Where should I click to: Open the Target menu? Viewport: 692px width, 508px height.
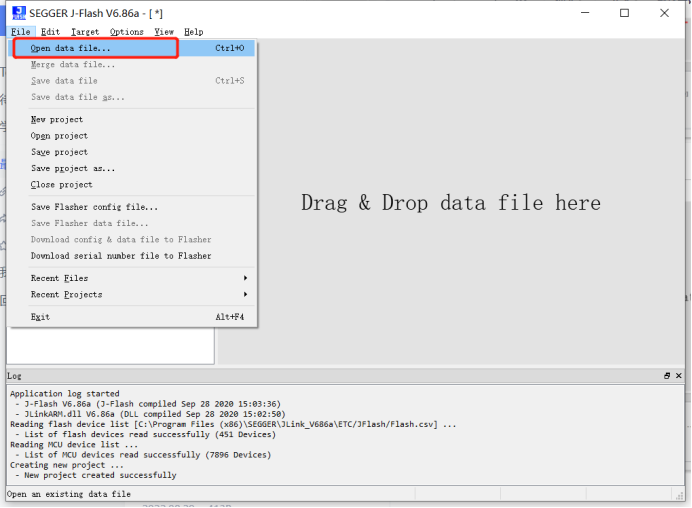(x=85, y=32)
